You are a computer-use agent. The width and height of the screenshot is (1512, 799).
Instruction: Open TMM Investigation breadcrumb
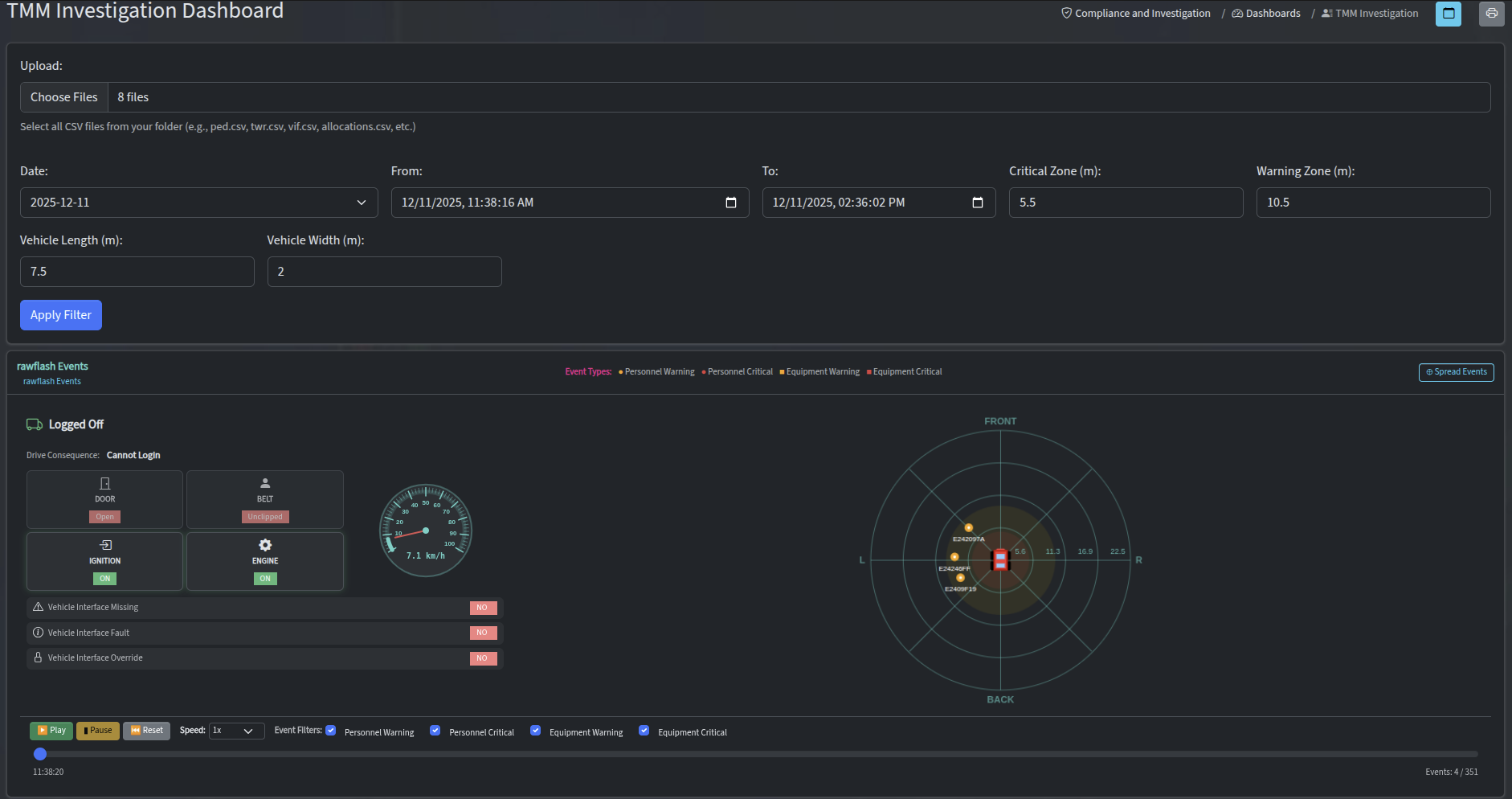click(1371, 14)
